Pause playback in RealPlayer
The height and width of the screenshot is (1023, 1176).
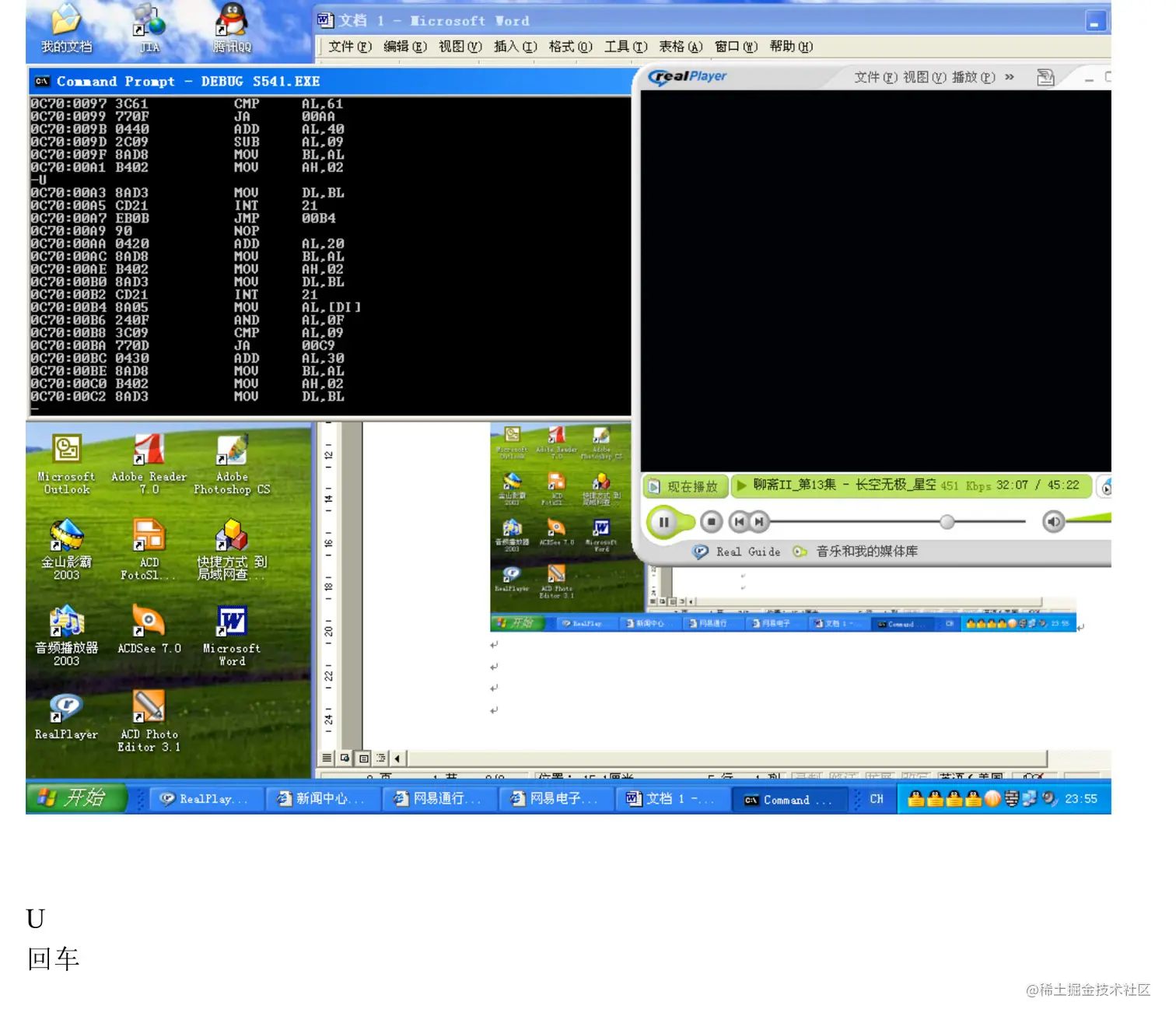point(663,522)
